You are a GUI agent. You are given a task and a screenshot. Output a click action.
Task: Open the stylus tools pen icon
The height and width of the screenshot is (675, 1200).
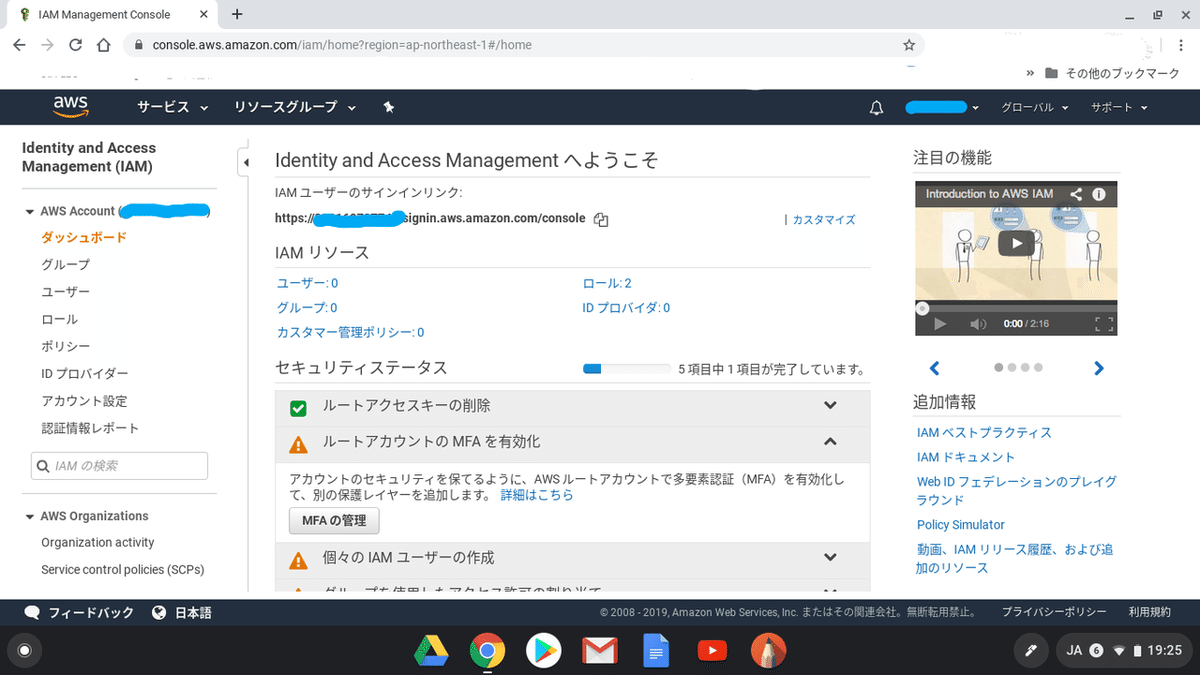(x=1029, y=651)
